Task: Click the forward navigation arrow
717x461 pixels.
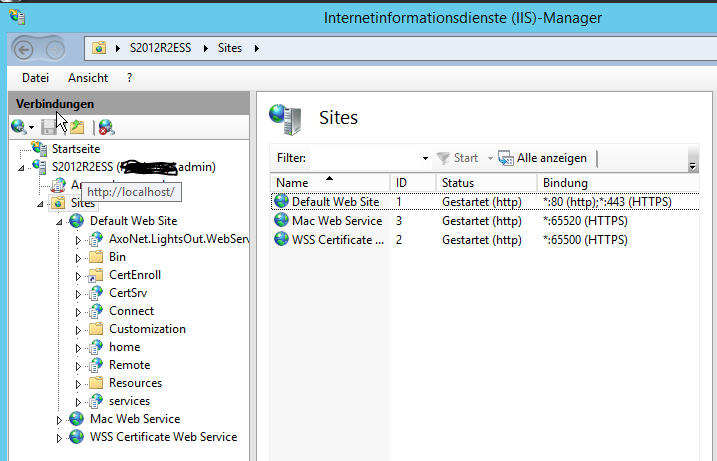Action: (55, 49)
